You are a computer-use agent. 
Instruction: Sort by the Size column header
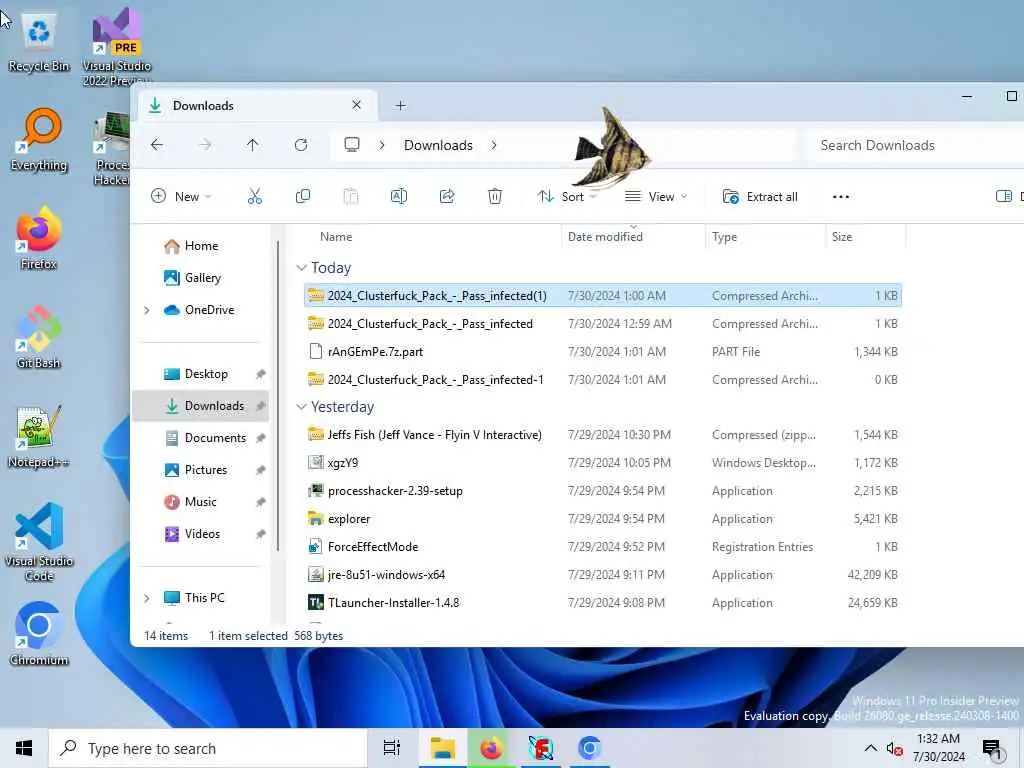pyautogui.click(x=842, y=237)
